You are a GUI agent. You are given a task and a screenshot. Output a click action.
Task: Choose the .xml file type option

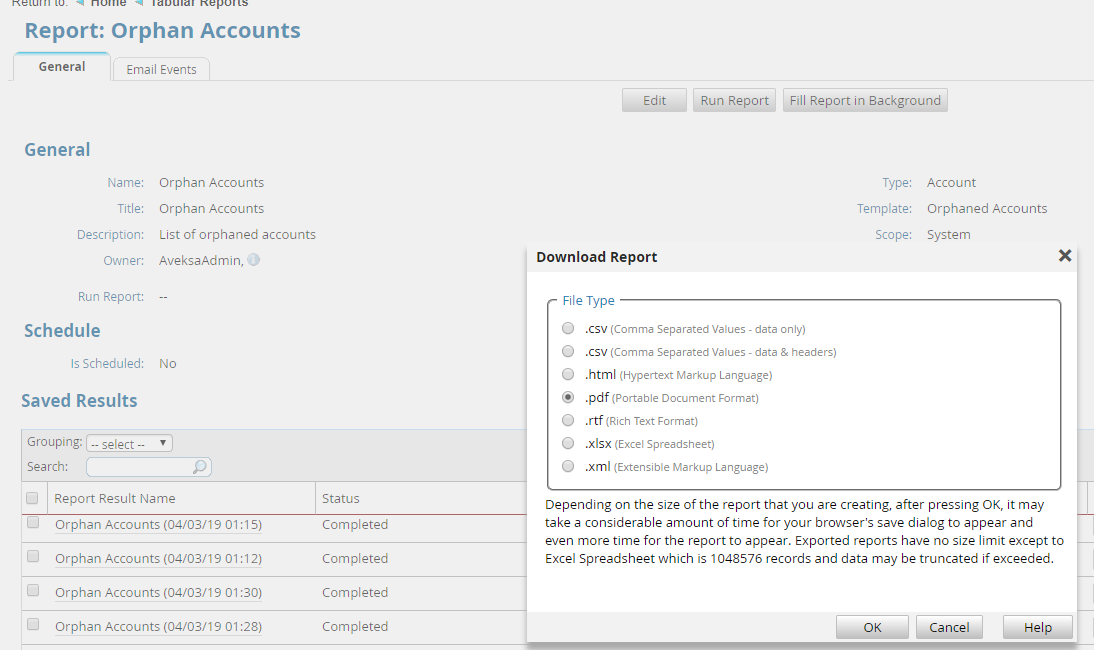click(x=568, y=467)
